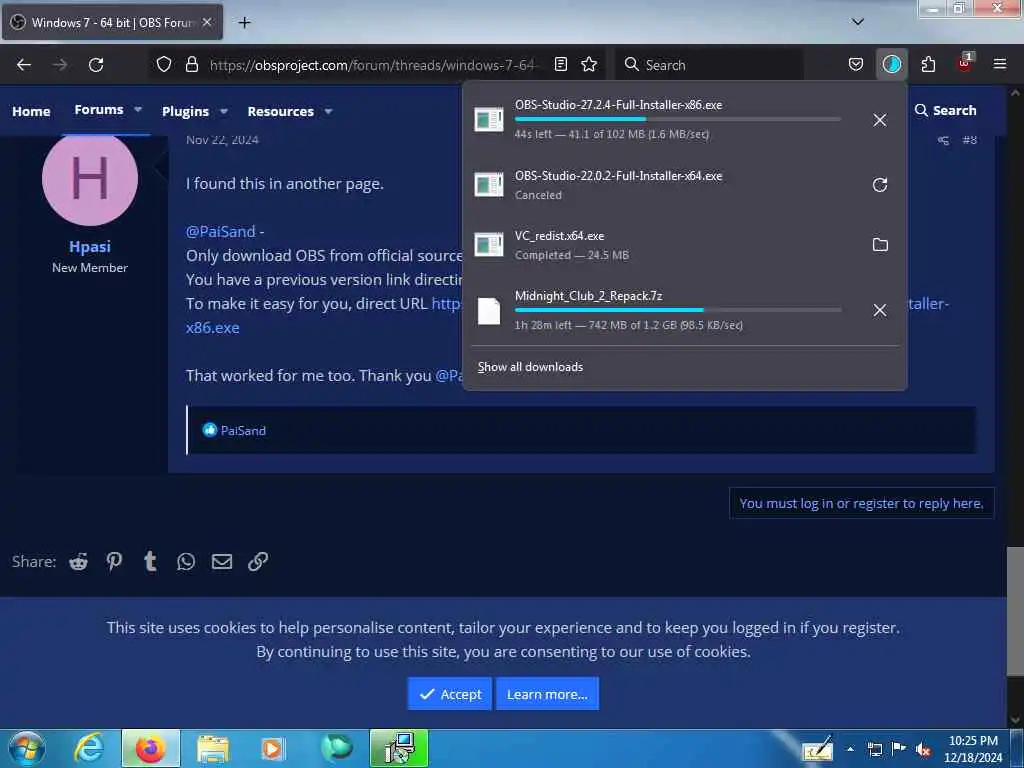Screen dimensions: 1024x768
Task: Open the OBS-Studio-27.2.4-Full-Installer-x86.exe download entry
Action: [660, 120]
